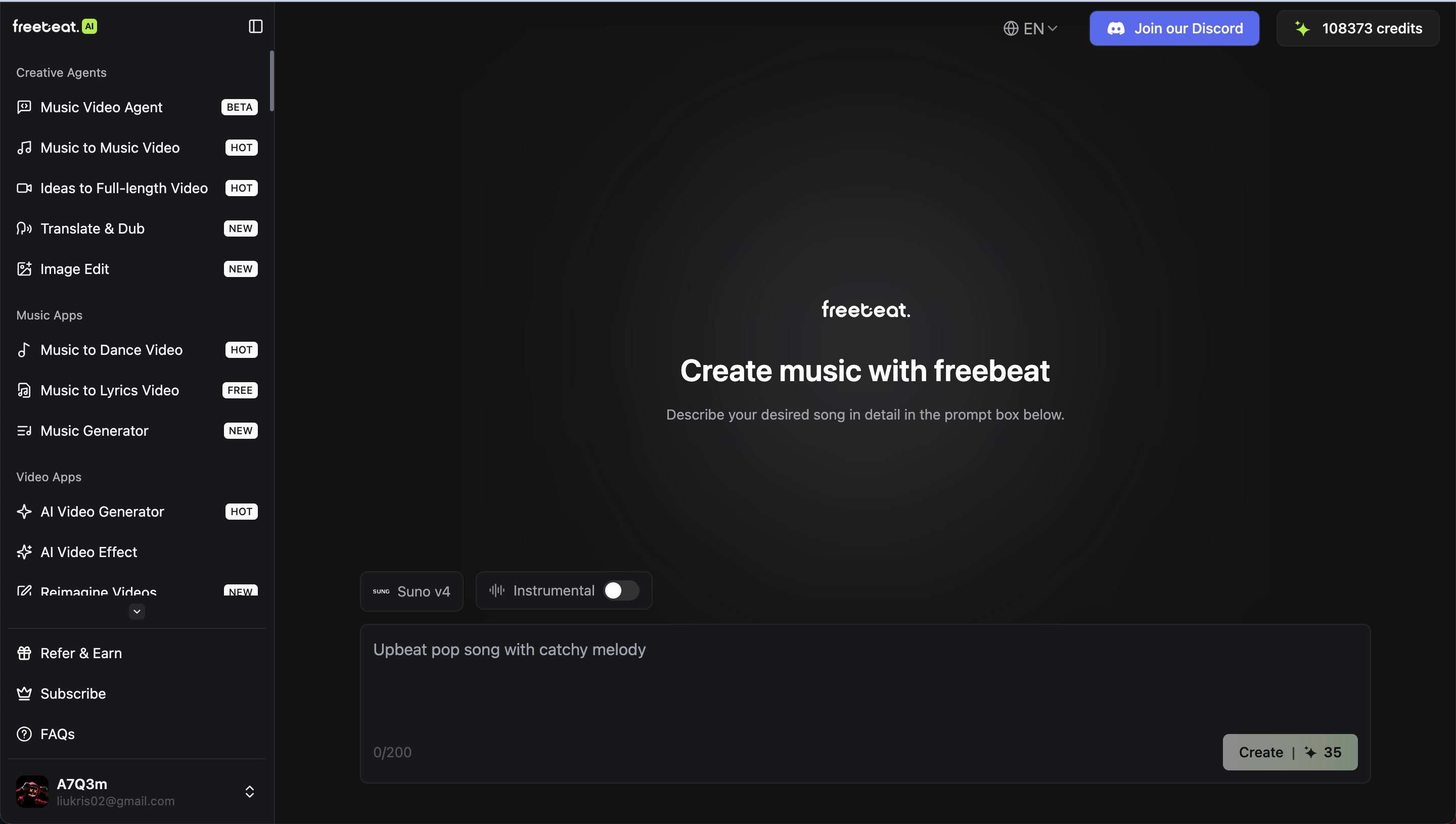Expand the account menu chevrons next to A7Q3m
This screenshot has height=824, width=1456.
pyautogui.click(x=250, y=791)
